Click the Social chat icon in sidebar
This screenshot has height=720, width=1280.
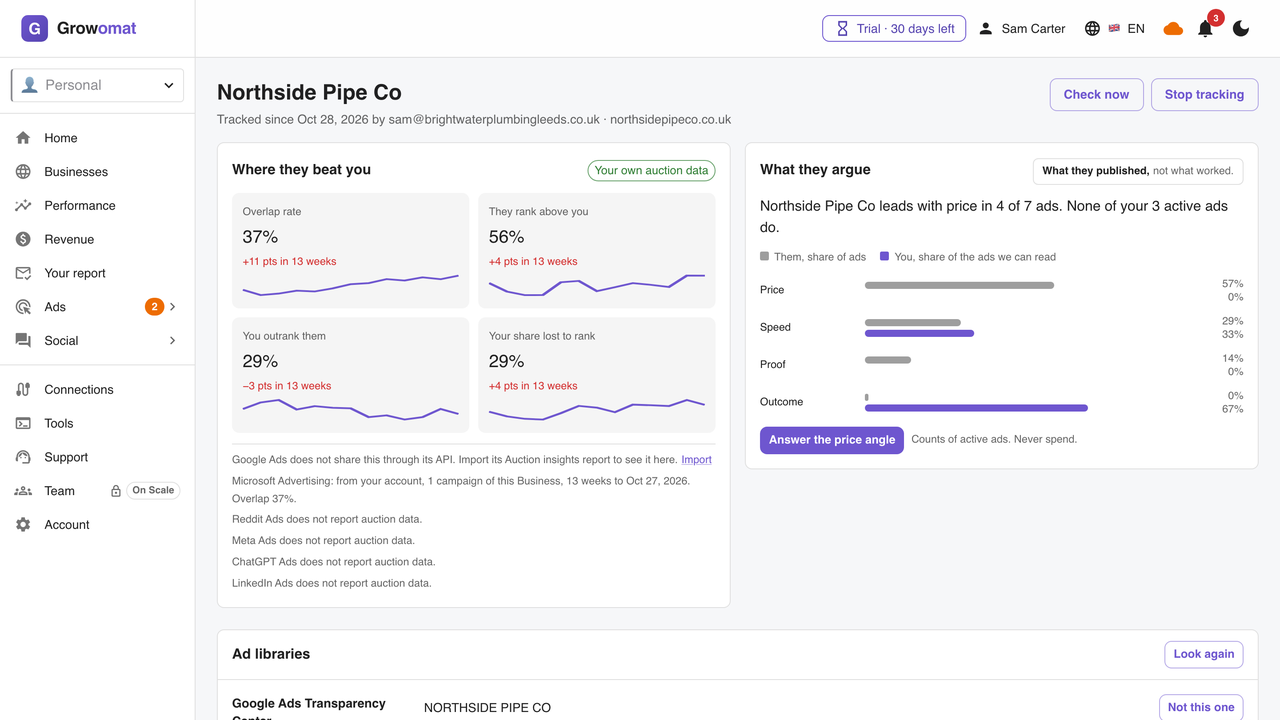point(23,340)
